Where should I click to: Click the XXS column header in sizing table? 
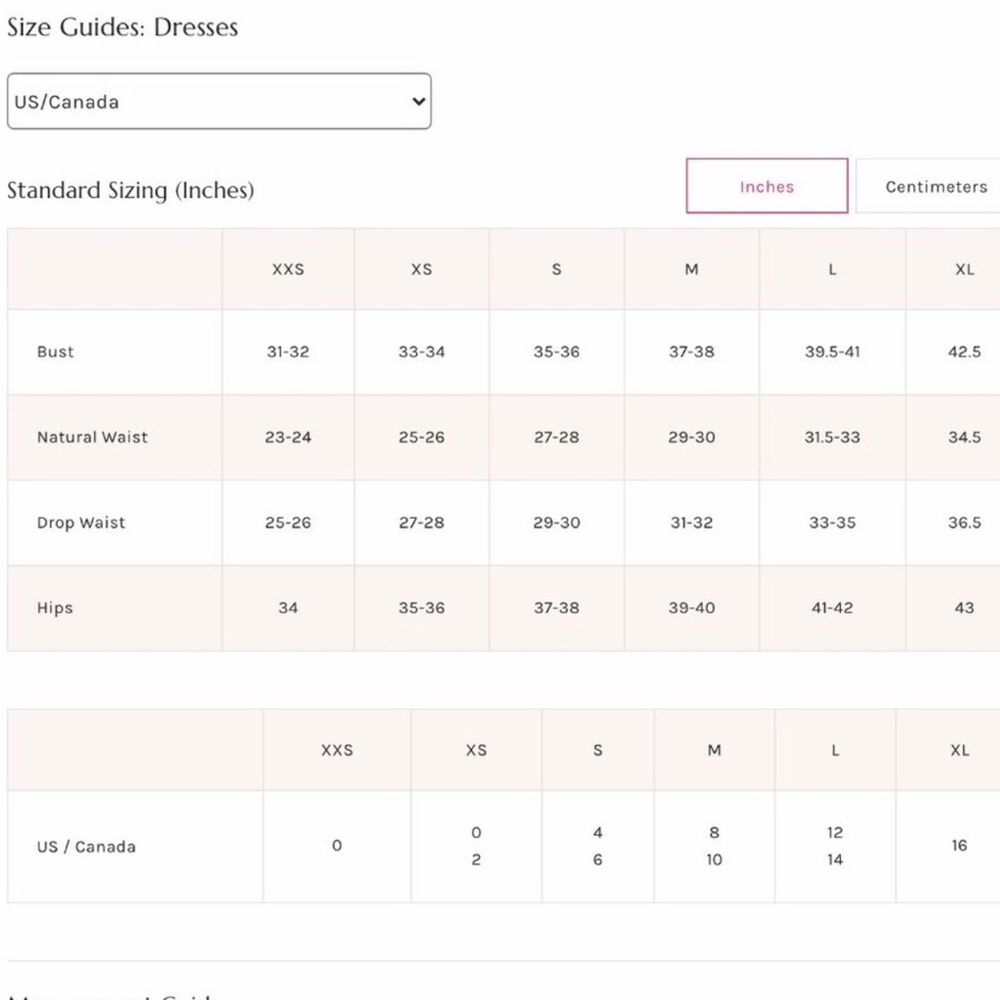point(288,269)
